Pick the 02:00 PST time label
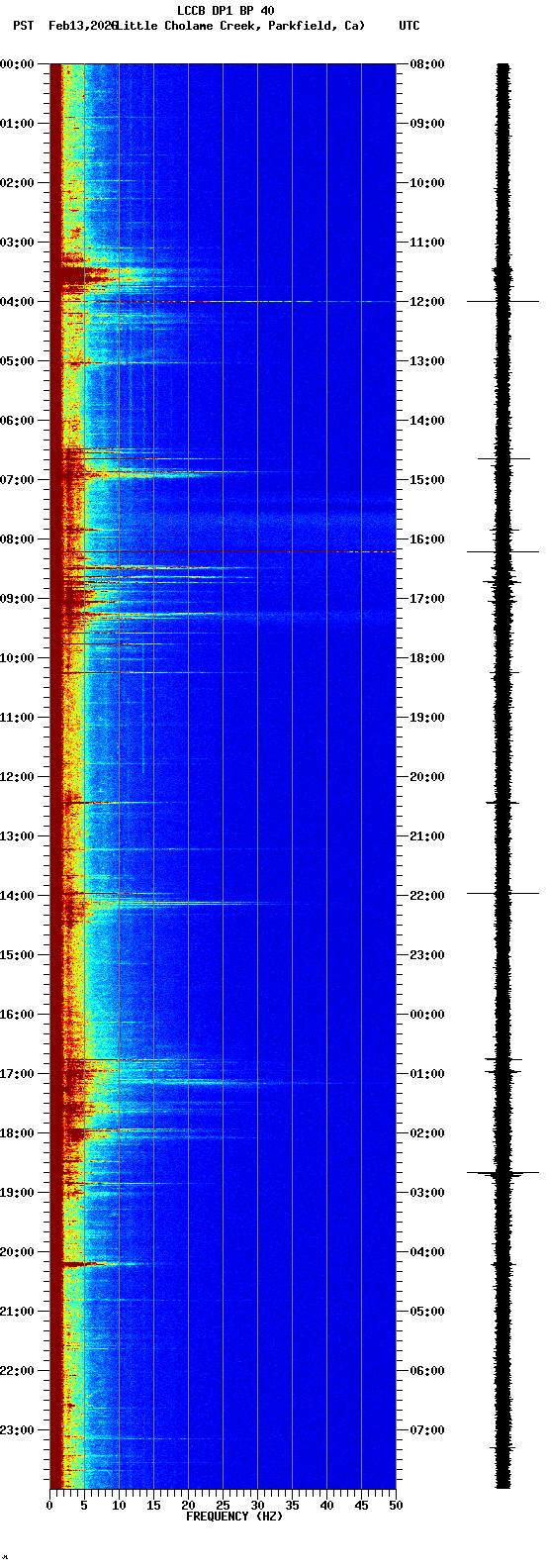This screenshot has width=546, height=1568. (x=16, y=183)
